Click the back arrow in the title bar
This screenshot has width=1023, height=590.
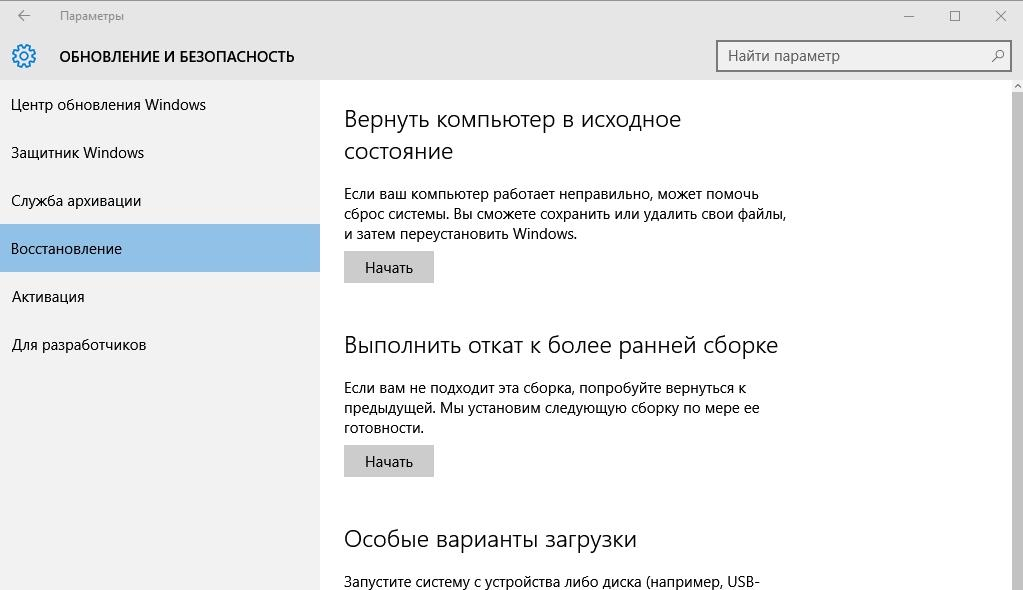coord(24,16)
